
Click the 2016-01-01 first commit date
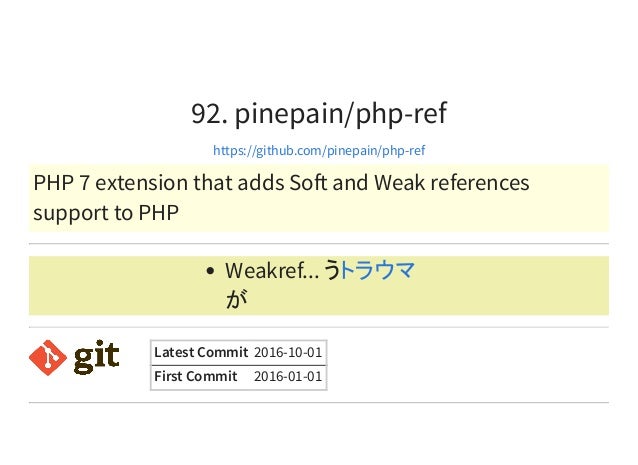click(288, 376)
